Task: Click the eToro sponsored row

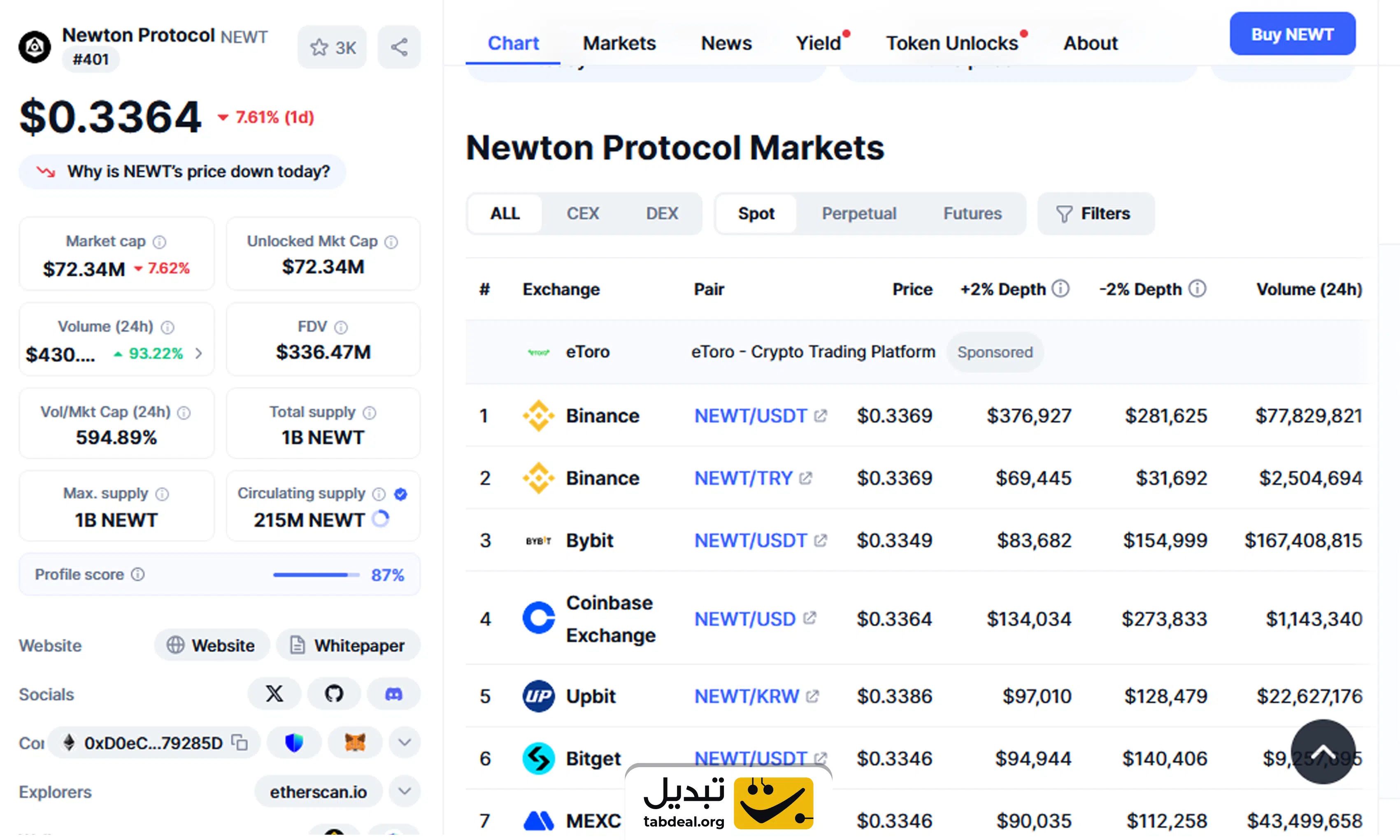Action: [917, 352]
